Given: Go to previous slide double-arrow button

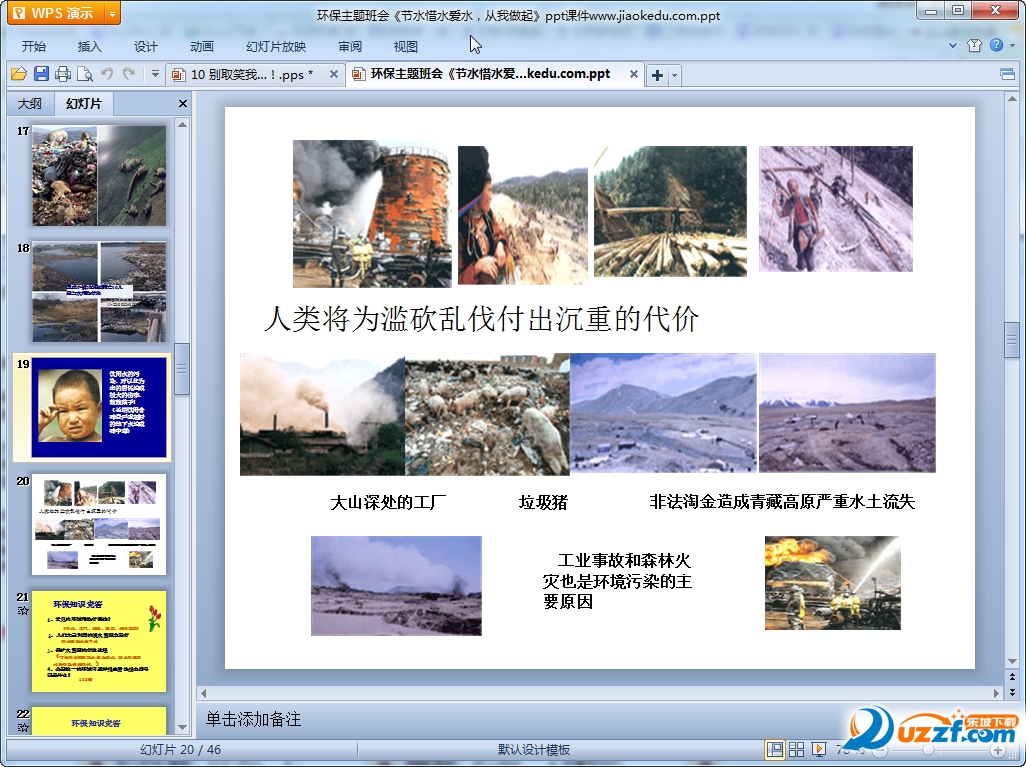Looking at the screenshot, I should pyautogui.click(x=1012, y=677).
